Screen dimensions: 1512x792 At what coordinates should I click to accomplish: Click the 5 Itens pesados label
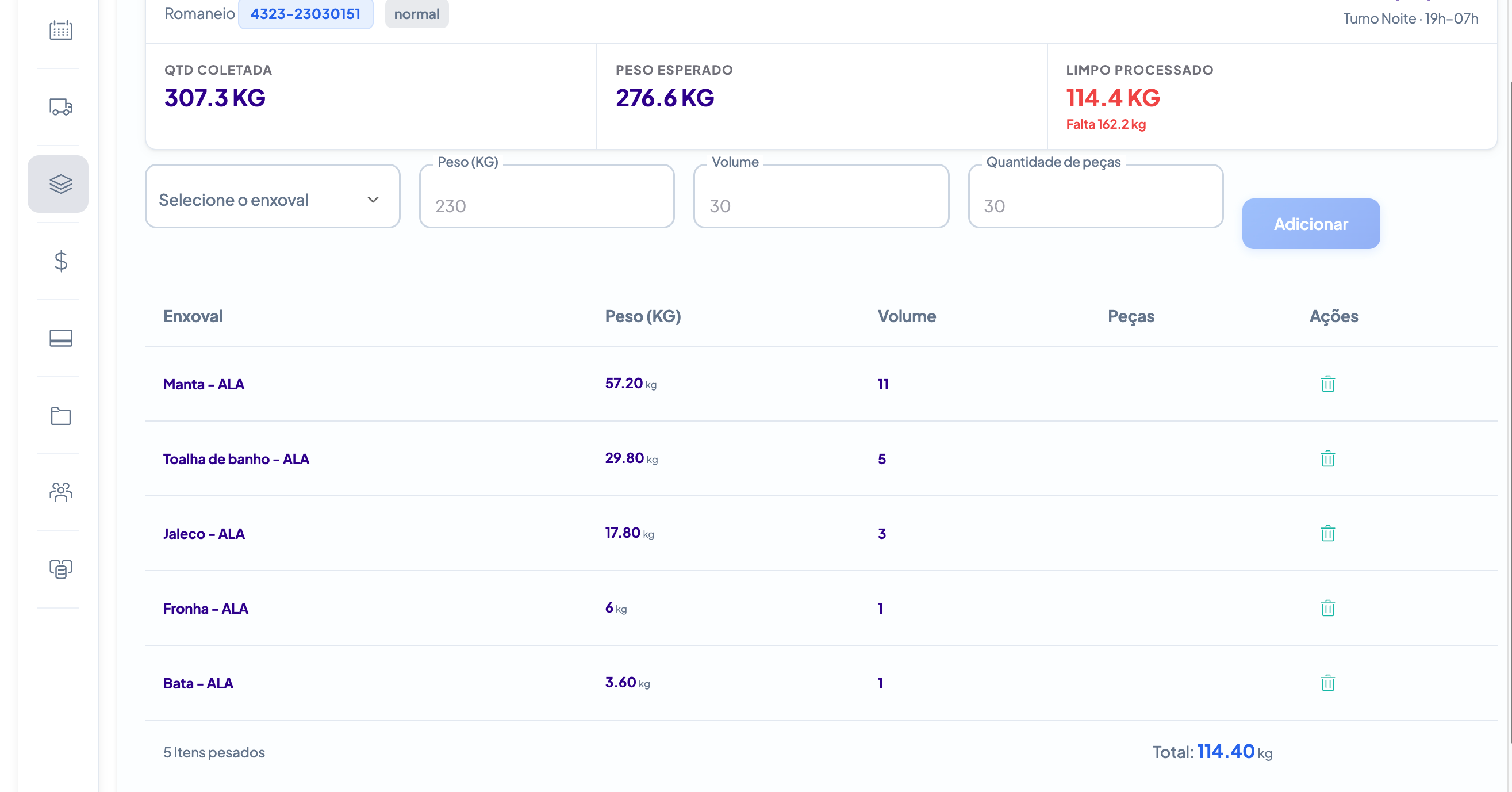point(214,752)
